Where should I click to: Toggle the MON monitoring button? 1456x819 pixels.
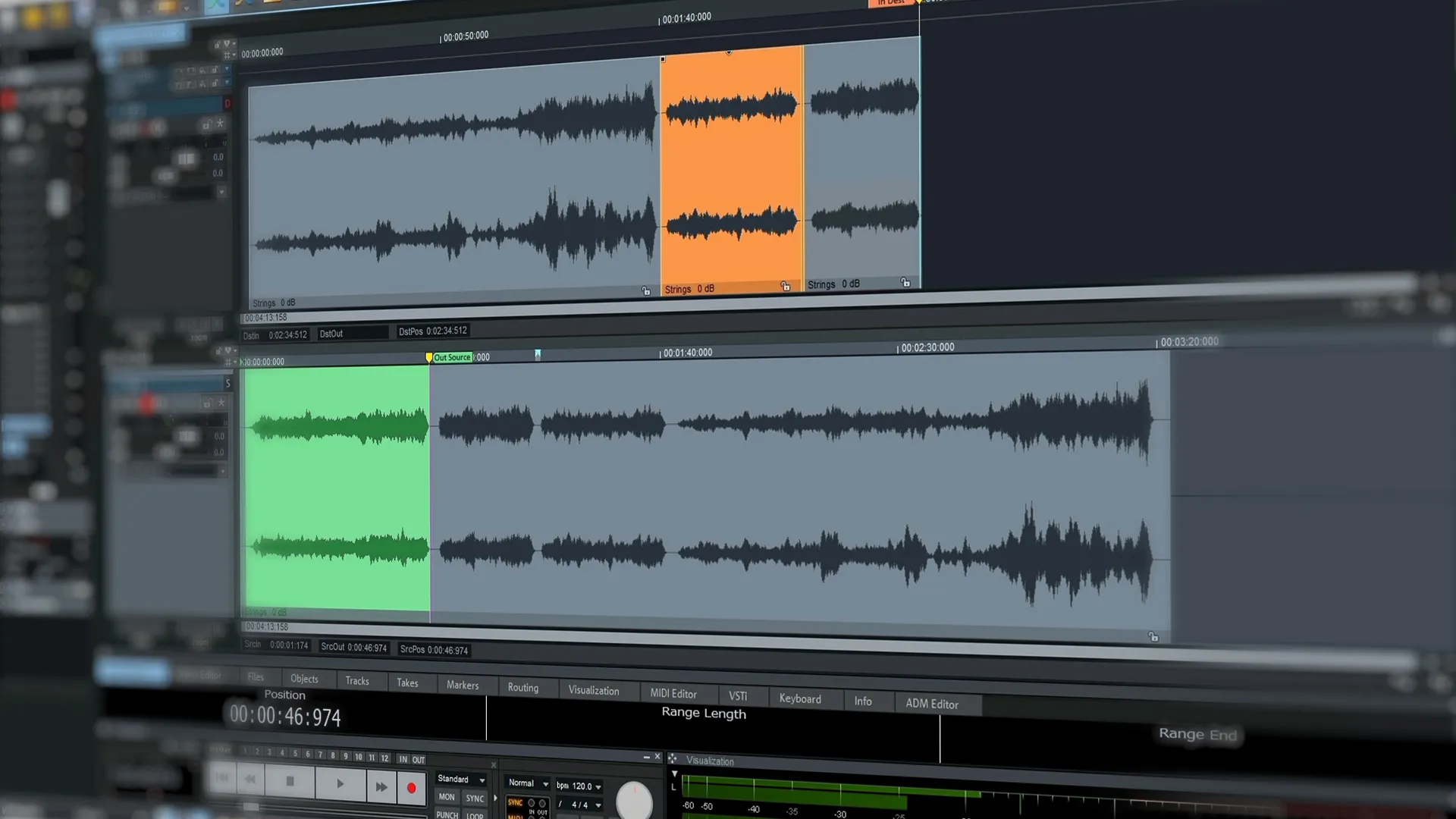[447, 797]
